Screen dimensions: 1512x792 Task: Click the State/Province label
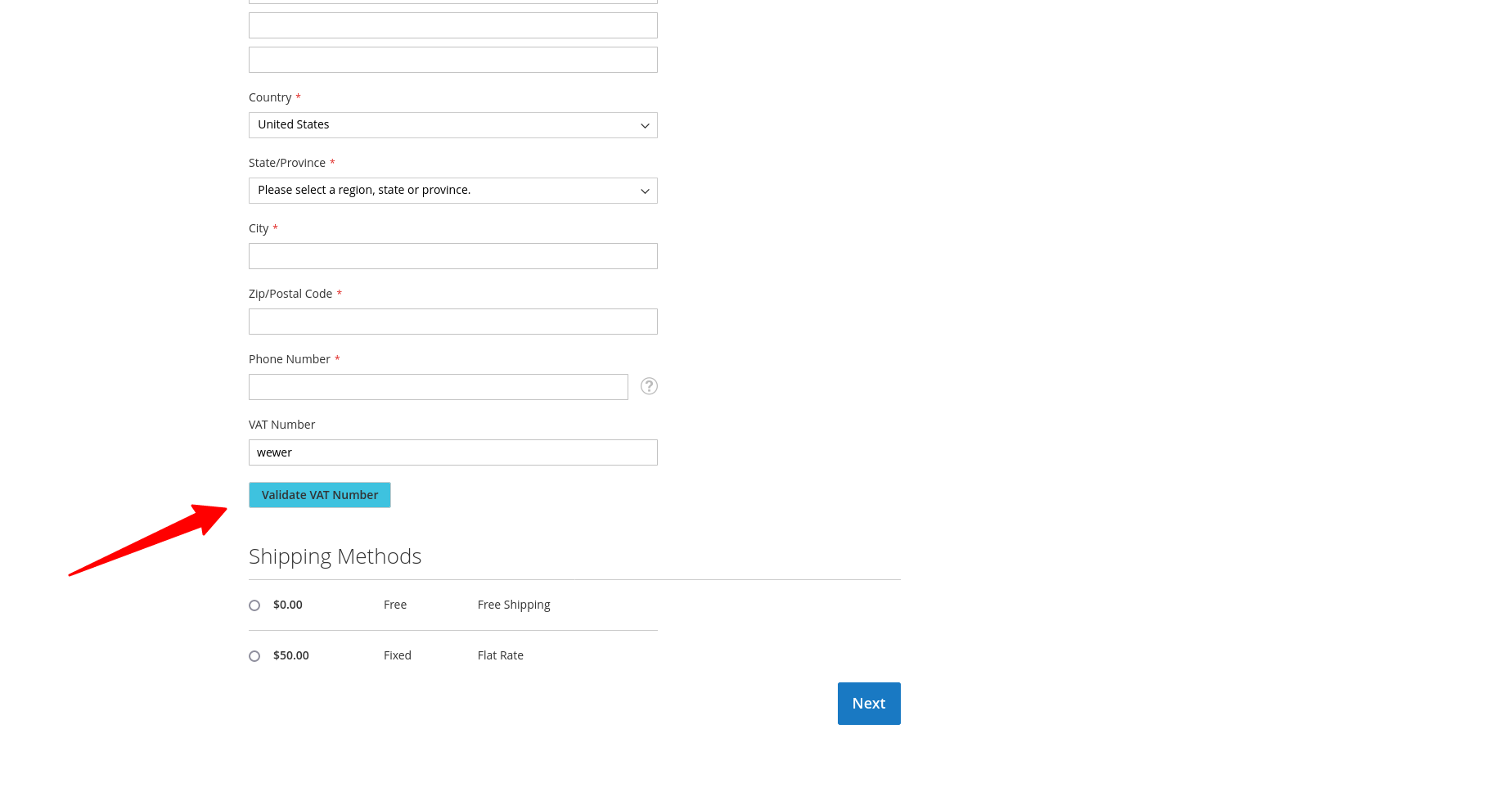(x=287, y=163)
